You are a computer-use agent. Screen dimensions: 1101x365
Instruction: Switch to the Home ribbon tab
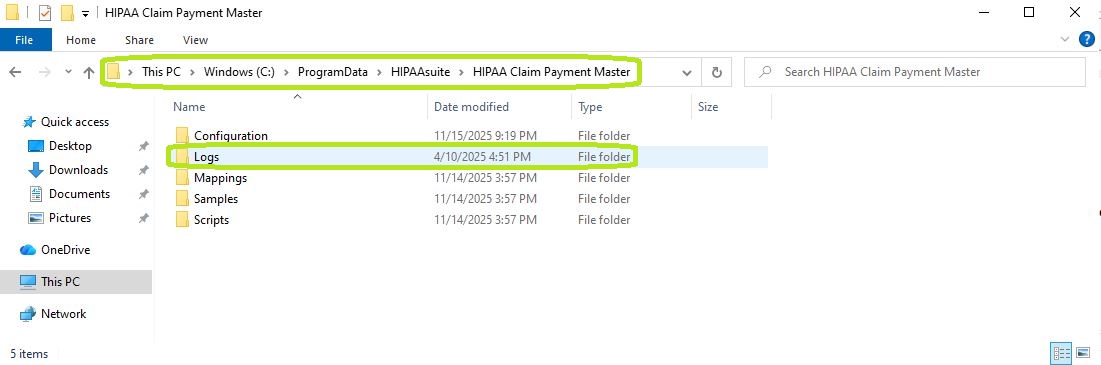click(81, 40)
